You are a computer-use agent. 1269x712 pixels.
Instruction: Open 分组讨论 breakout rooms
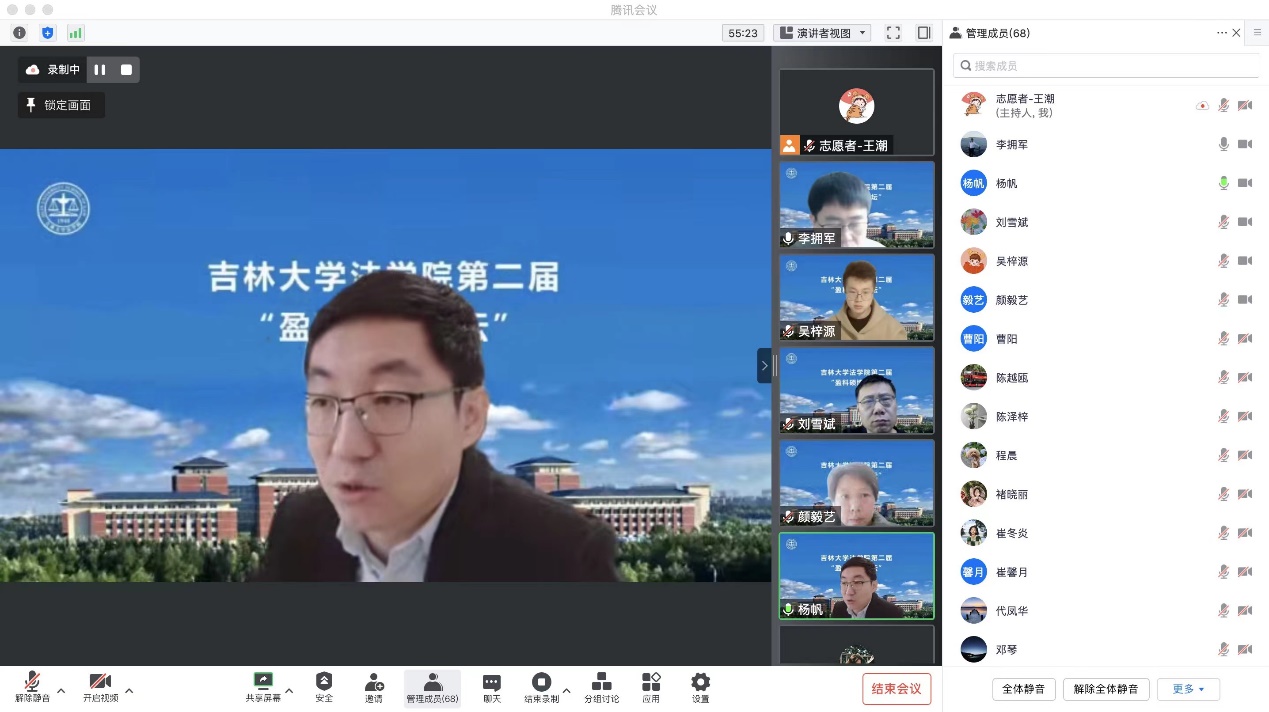pyautogui.click(x=602, y=687)
